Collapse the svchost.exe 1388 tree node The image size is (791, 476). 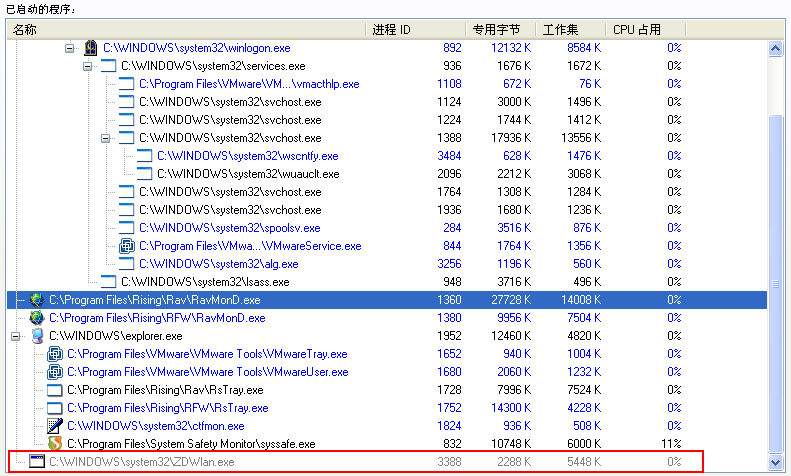click(105, 138)
